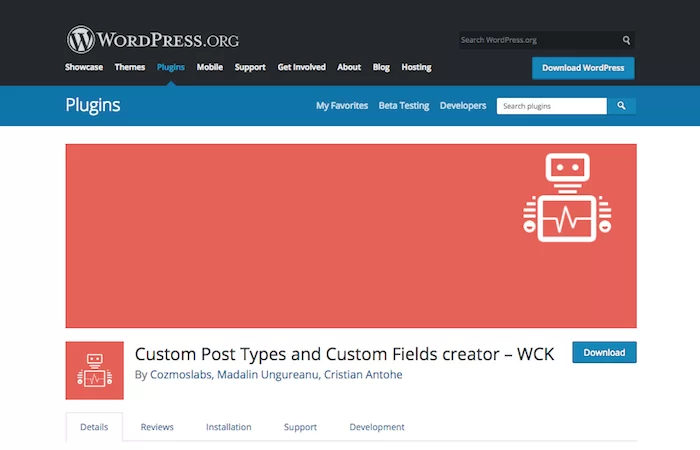Switch to the Support tab below plugin title
This screenshot has width=700, height=450.
(x=300, y=427)
